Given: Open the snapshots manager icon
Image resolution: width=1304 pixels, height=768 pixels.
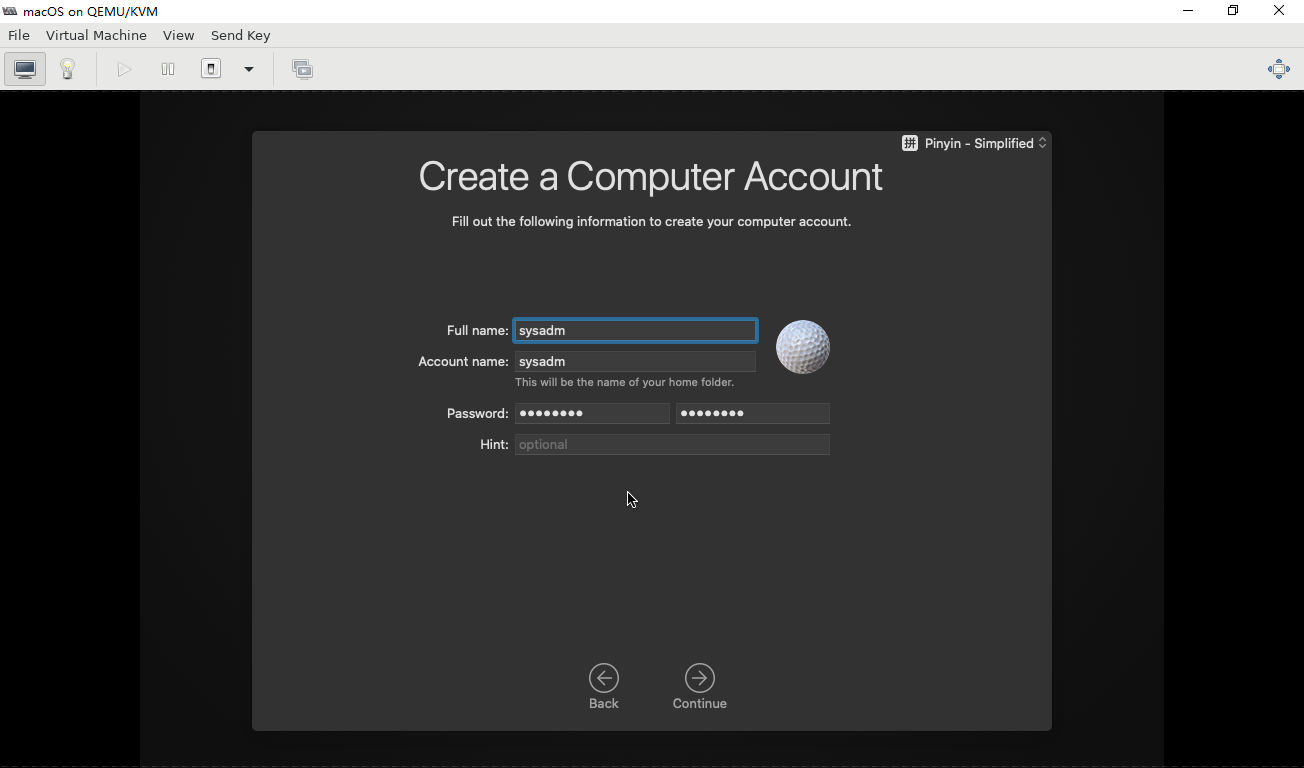Looking at the screenshot, I should [x=302, y=69].
